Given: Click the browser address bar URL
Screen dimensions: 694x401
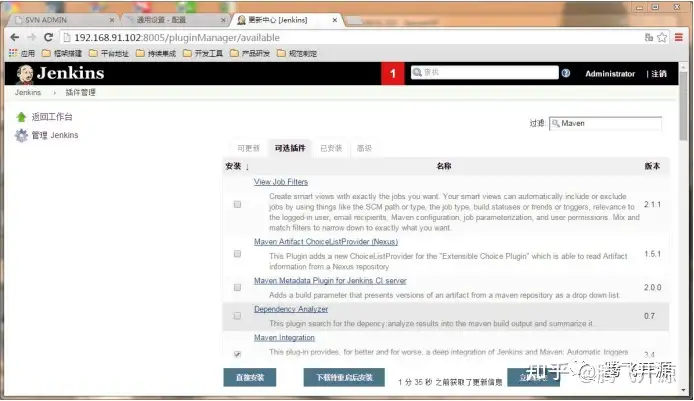Looking at the screenshot, I should [x=177, y=38].
